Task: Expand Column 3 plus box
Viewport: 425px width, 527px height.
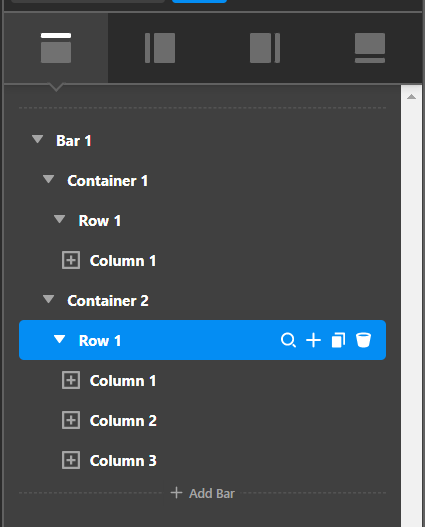Action: 71,460
